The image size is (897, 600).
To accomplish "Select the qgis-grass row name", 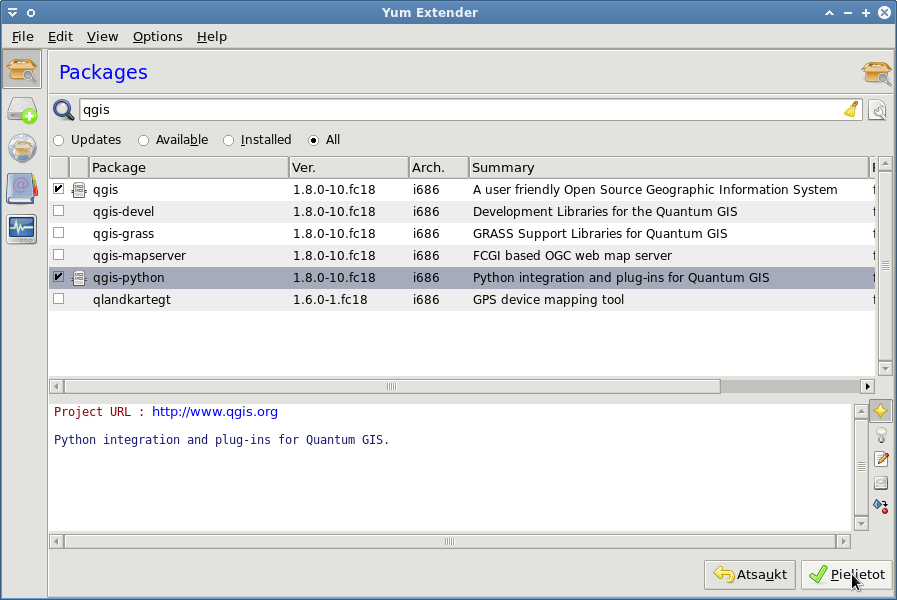I will point(124,234).
